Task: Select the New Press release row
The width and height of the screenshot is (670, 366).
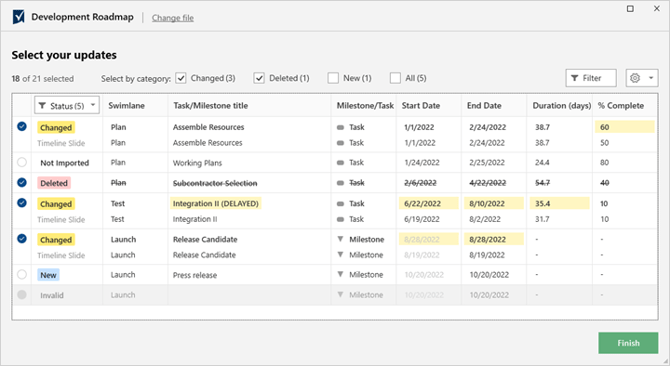Action: 22,274
